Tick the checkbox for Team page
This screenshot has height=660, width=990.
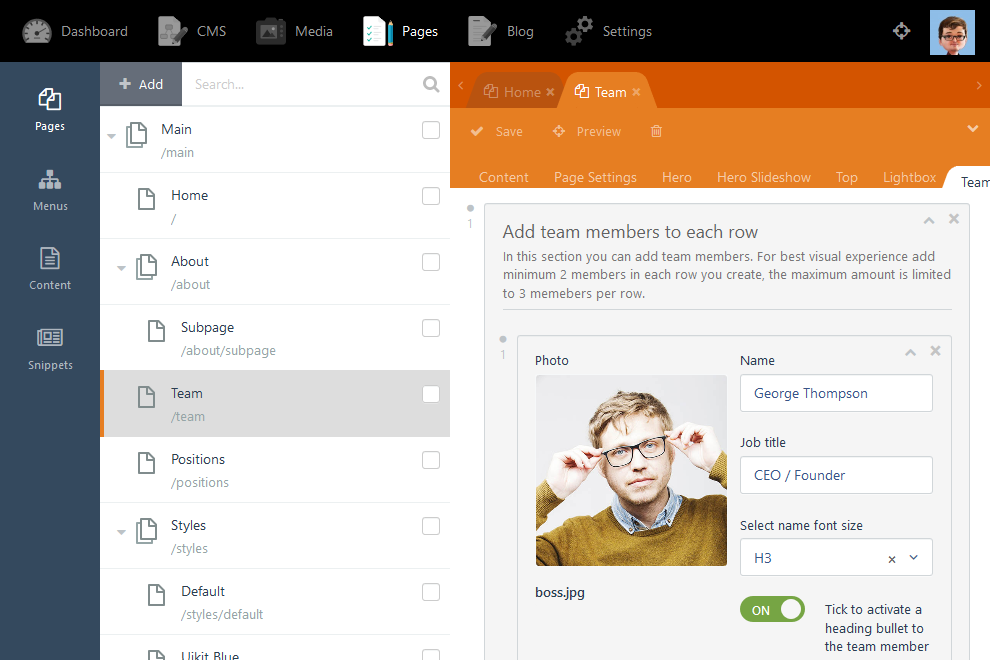431,394
